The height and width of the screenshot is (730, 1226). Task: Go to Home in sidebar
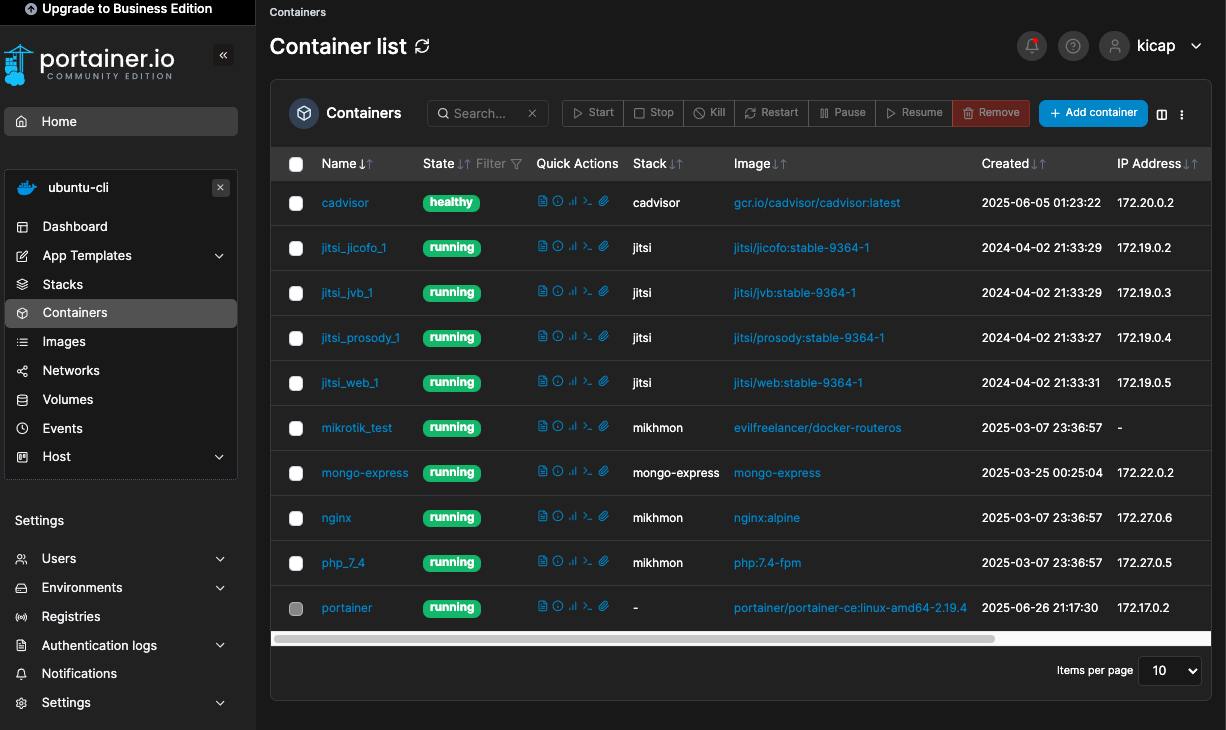coord(121,121)
